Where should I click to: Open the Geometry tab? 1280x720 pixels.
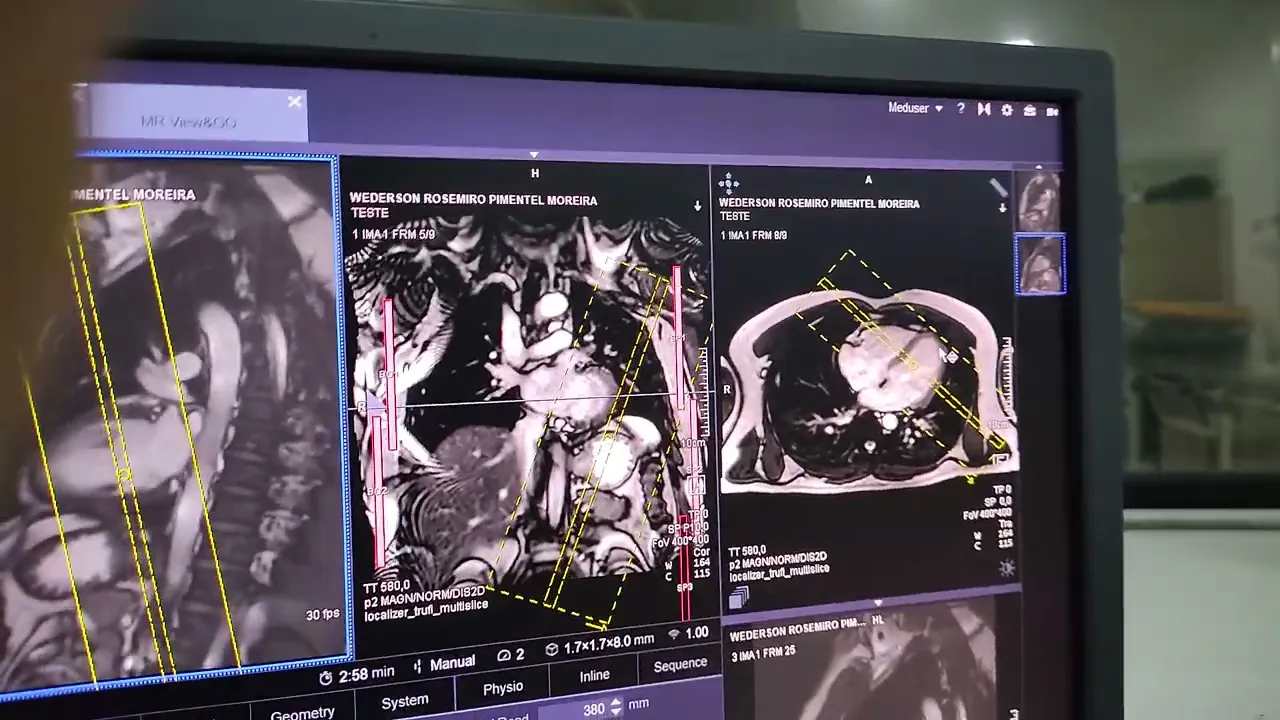[302, 712]
